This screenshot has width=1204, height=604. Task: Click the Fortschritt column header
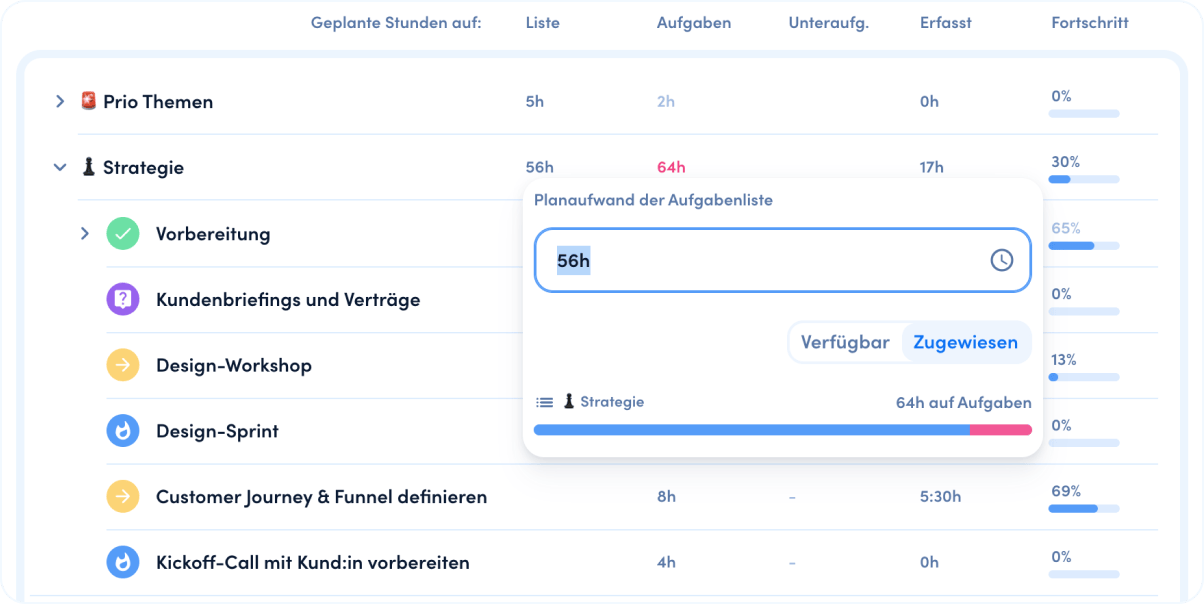tap(1090, 22)
